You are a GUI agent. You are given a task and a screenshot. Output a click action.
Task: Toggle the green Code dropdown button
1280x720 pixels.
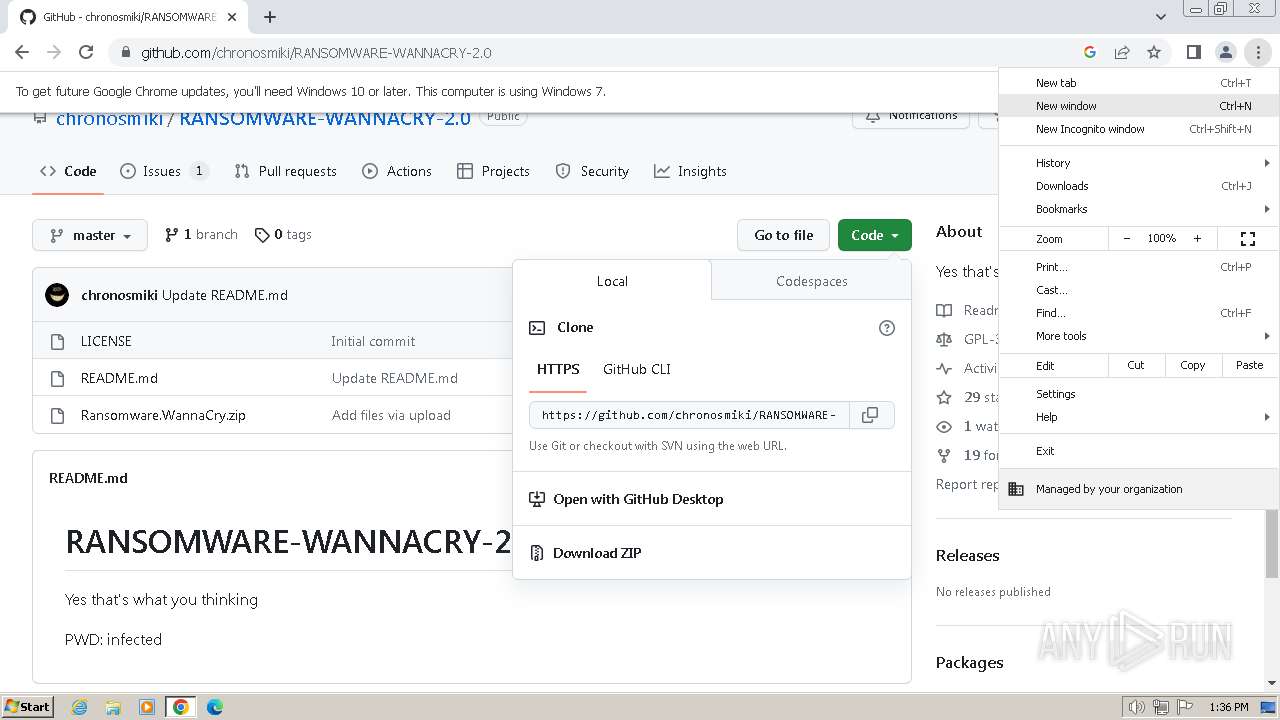pyautogui.click(x=875, y=235)
